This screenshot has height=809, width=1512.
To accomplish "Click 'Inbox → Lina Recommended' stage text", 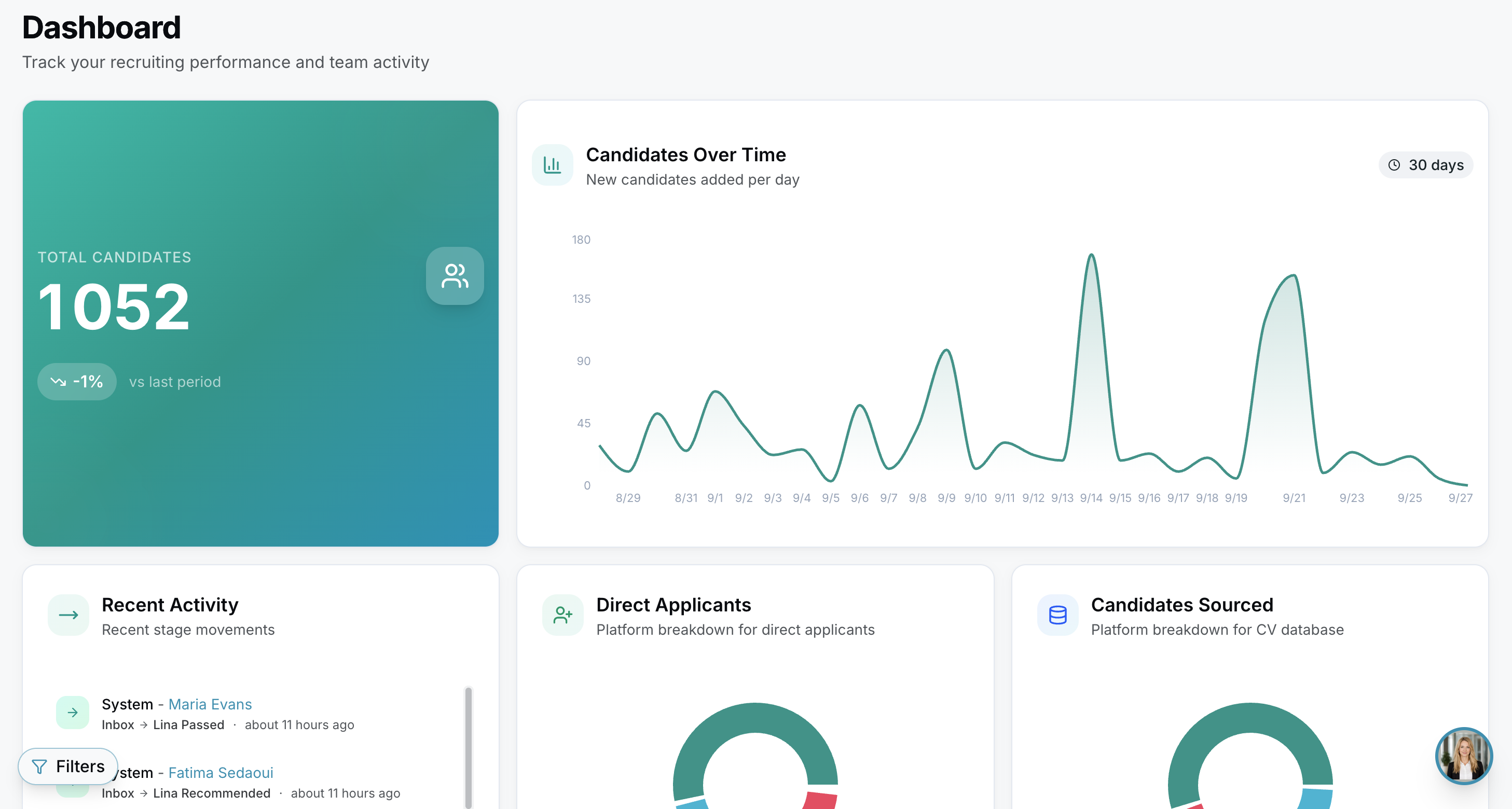I will (x=186, y=793).
